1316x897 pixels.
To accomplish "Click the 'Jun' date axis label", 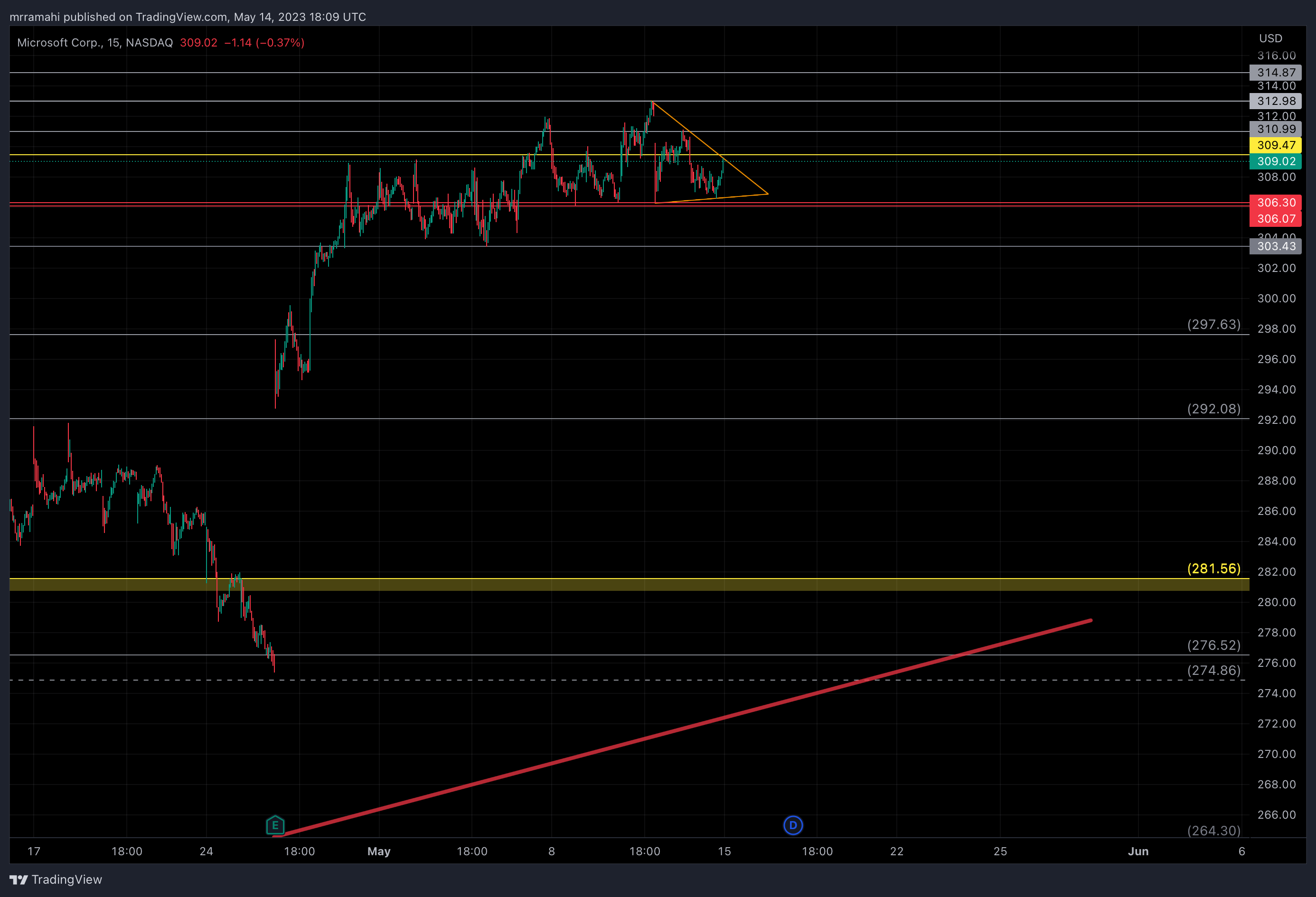I will click(1137, 851).
